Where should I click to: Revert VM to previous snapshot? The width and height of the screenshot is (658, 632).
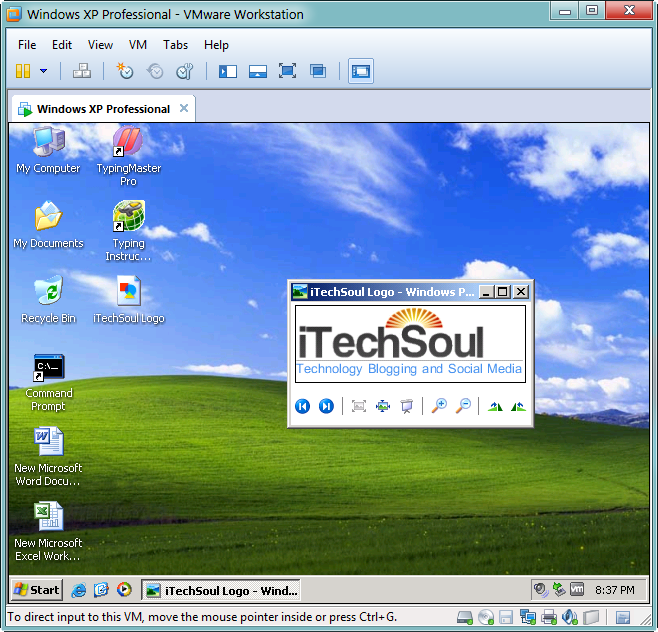155,71
